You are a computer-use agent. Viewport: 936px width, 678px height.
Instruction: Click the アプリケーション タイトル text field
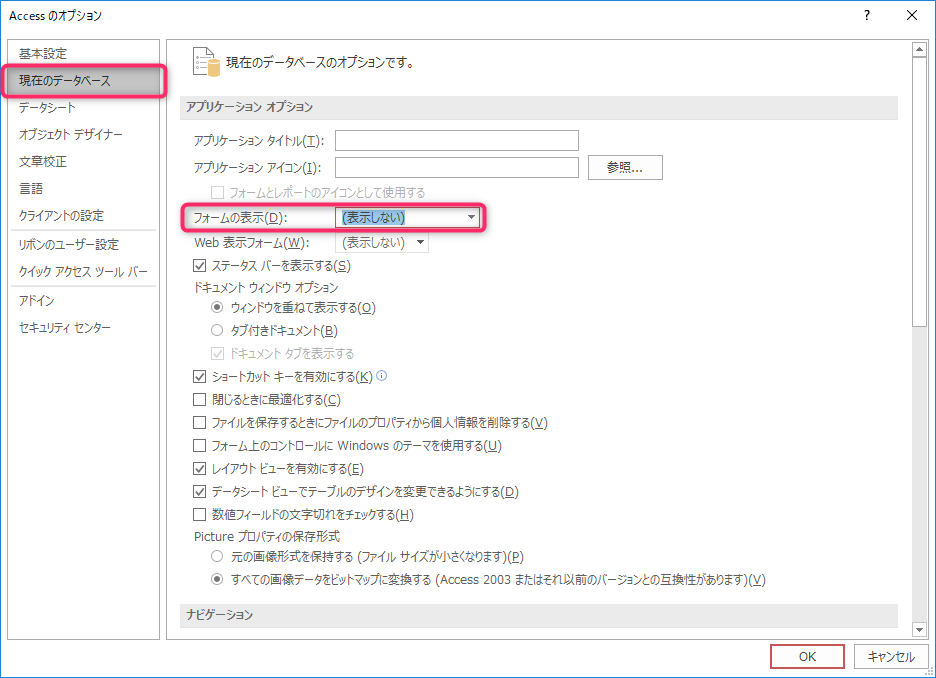[x=457, y=141]
